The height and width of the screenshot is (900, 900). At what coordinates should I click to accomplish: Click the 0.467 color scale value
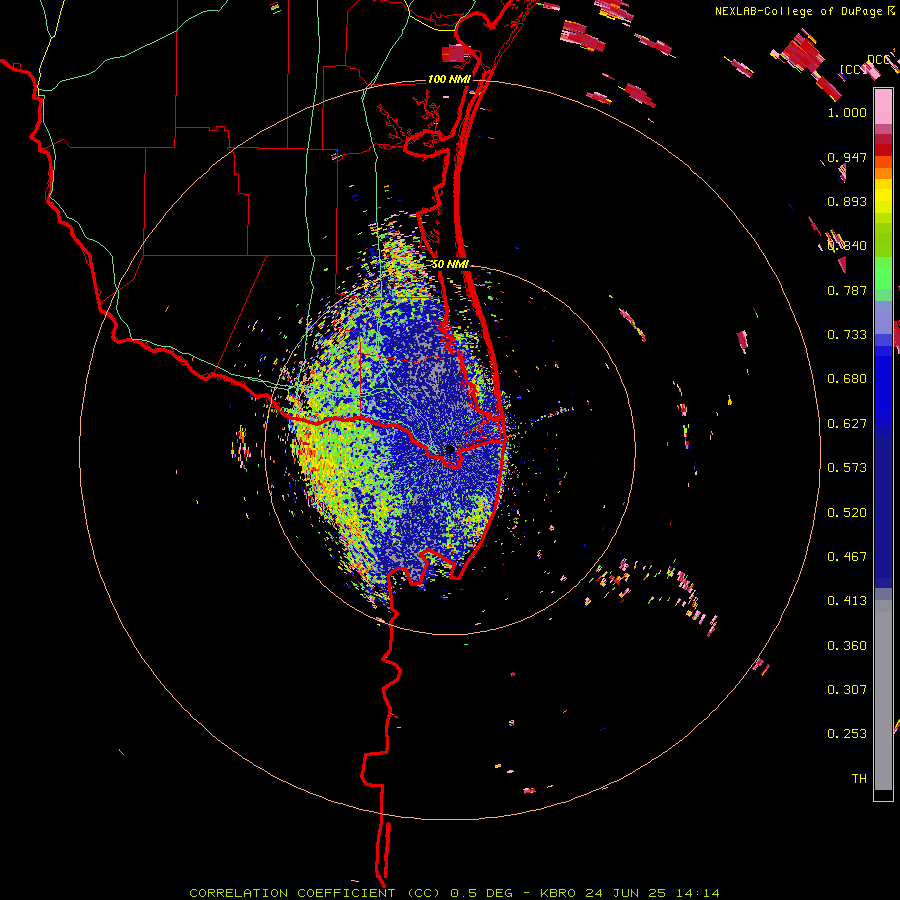point(847,557)
